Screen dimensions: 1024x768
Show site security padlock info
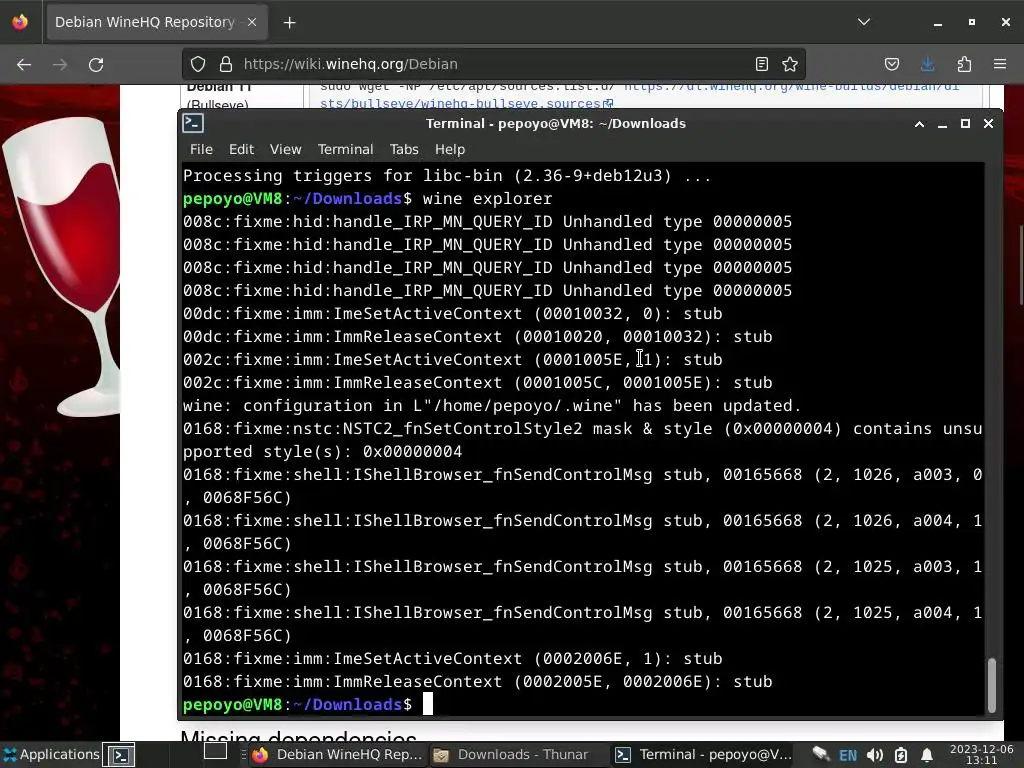(226, 64)
